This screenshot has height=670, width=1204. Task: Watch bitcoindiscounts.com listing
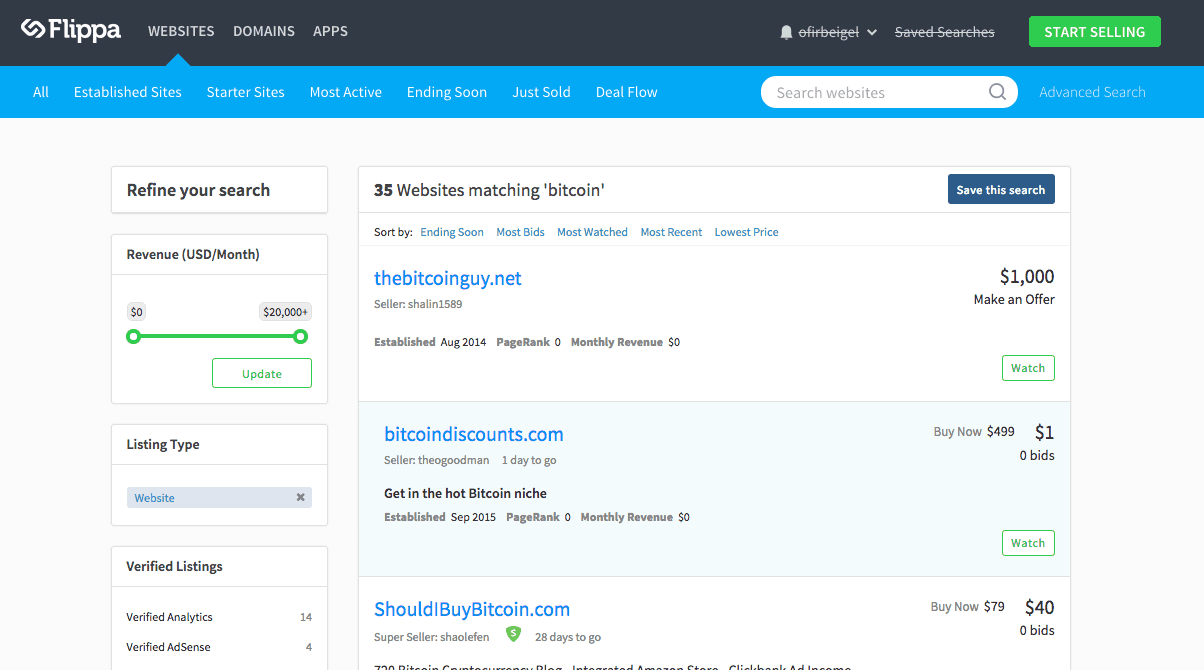1028,543
